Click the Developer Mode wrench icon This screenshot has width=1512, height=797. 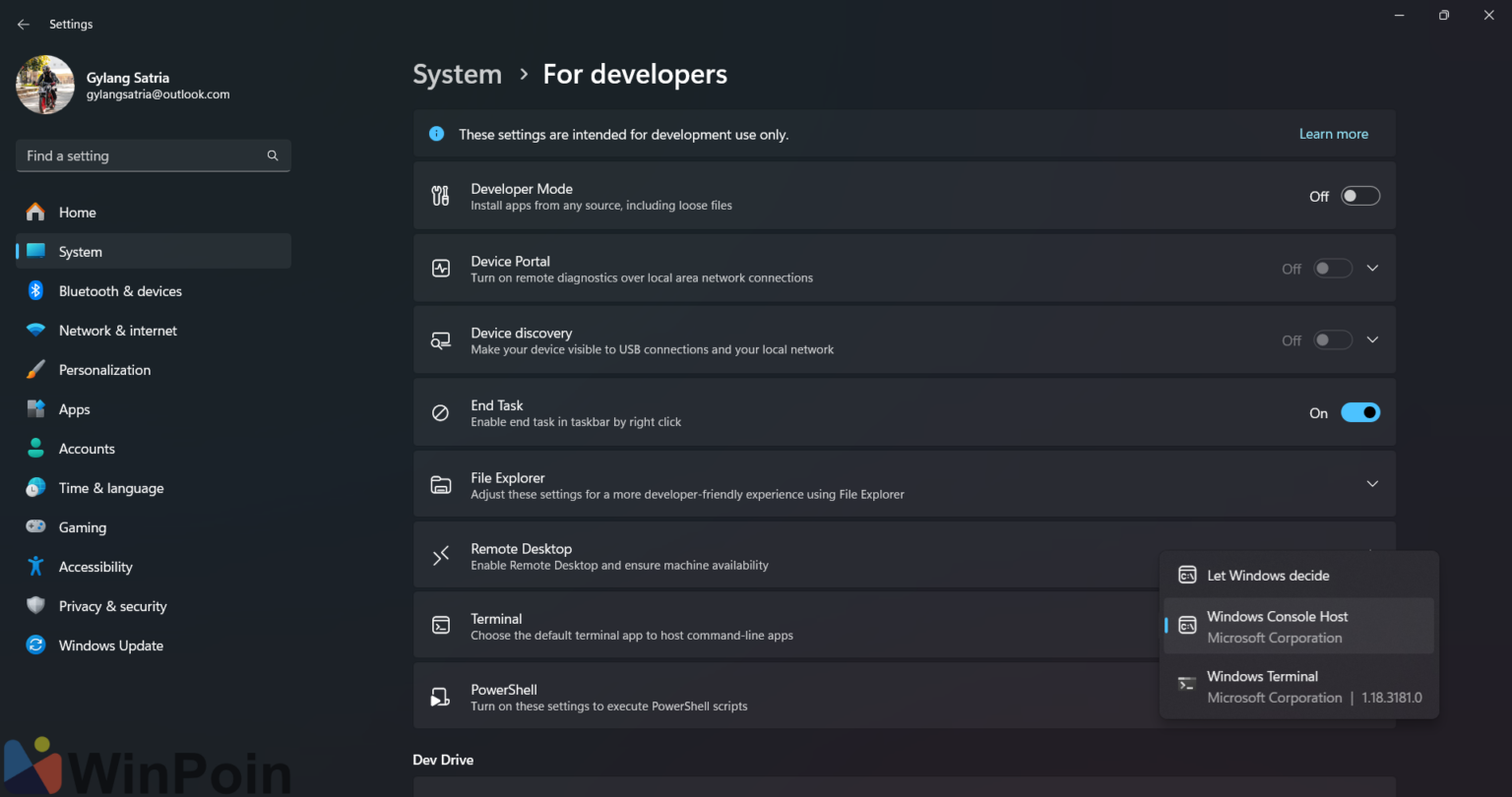(x=440, y=196)
